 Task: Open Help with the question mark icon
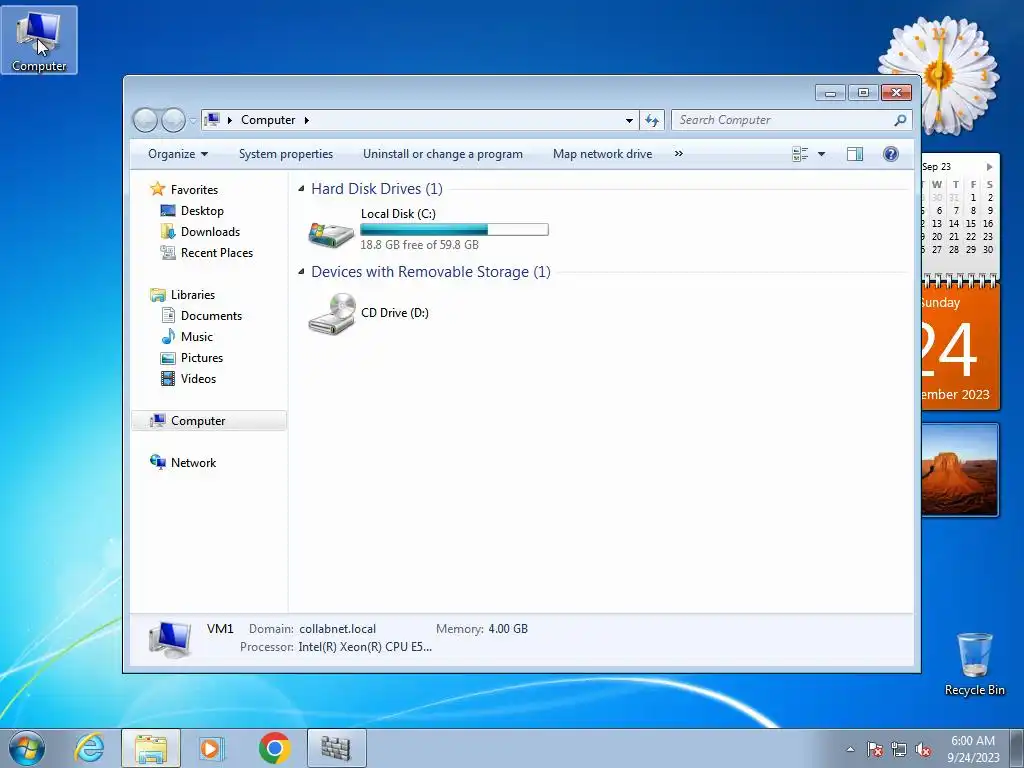(890, 154)
